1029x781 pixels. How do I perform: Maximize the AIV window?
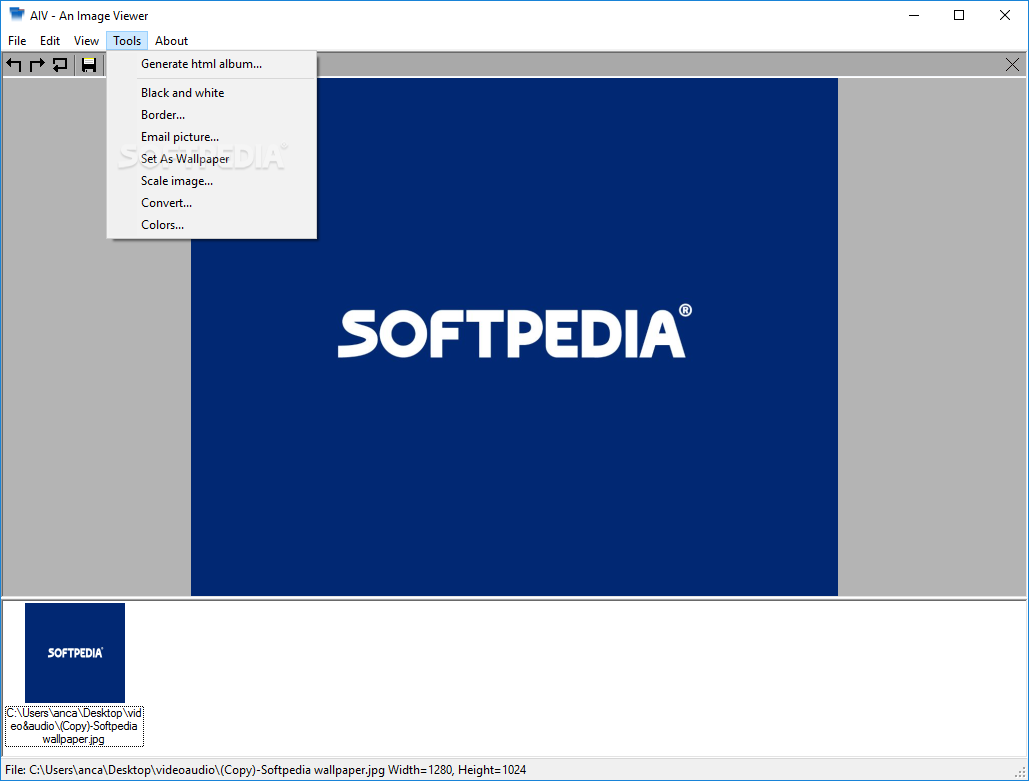tap(959, 15)
